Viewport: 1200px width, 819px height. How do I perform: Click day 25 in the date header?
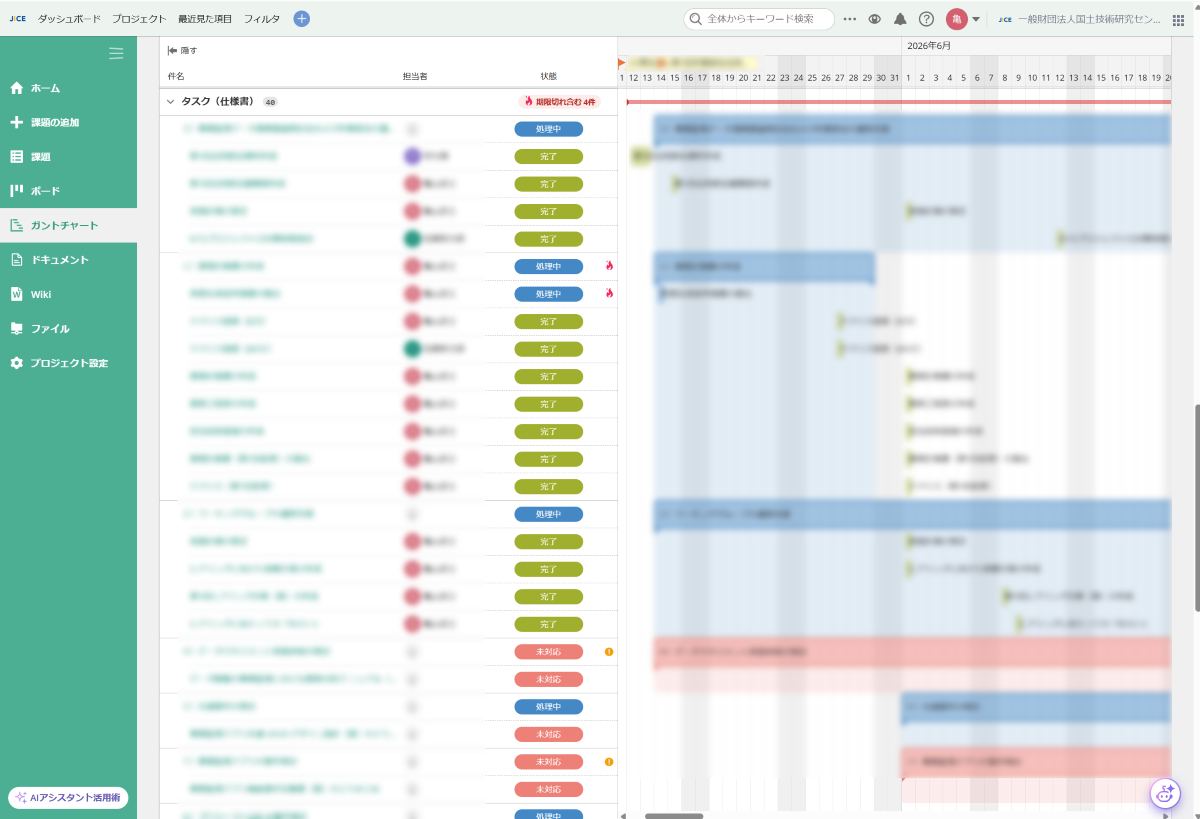[x=812, y=78]
